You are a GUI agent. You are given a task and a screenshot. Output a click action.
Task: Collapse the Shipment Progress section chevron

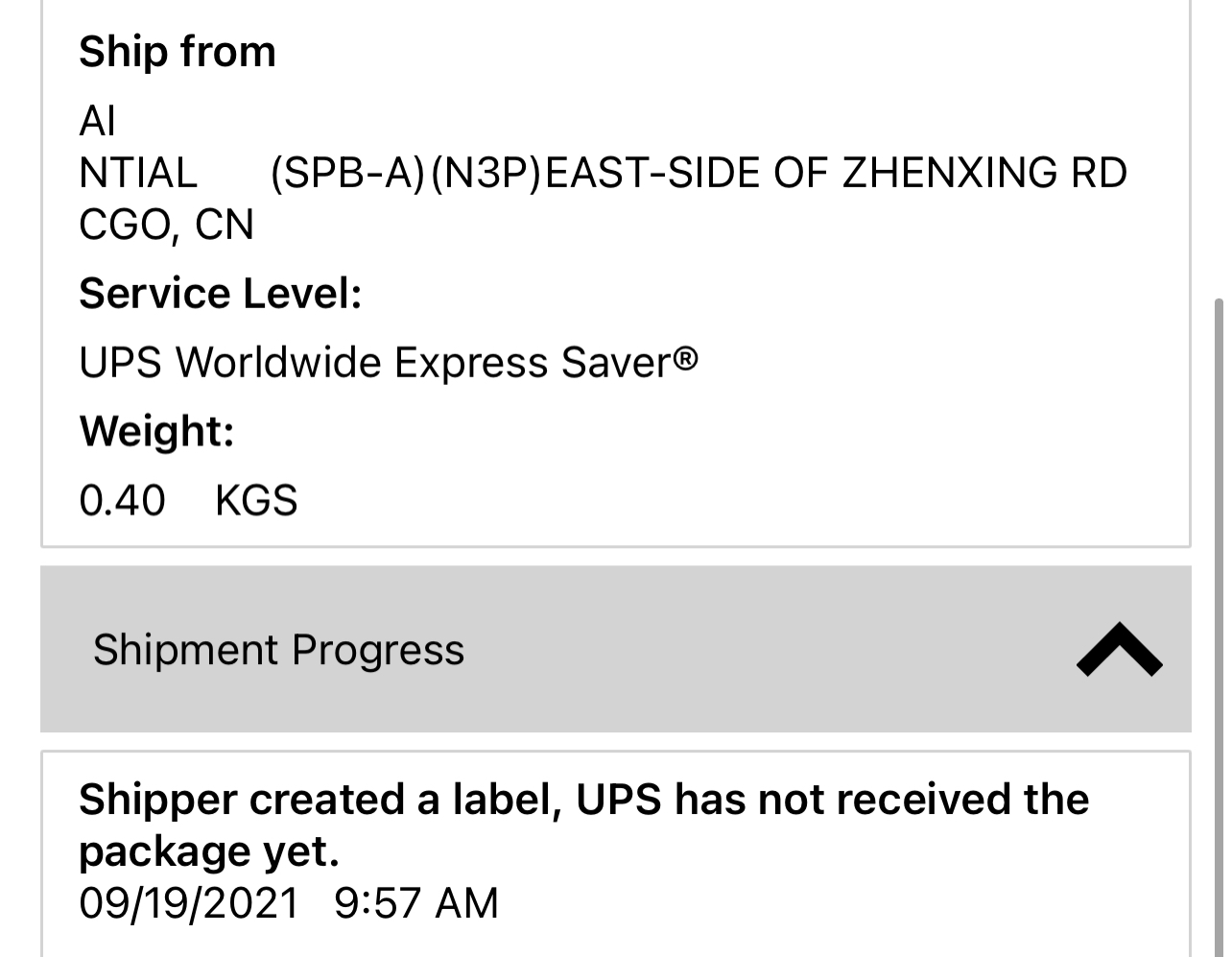click(1119, 650)
